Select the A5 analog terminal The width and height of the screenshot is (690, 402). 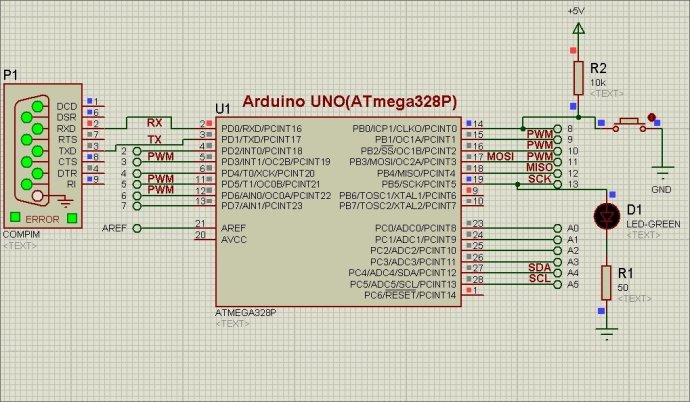[x=557, y=285]
